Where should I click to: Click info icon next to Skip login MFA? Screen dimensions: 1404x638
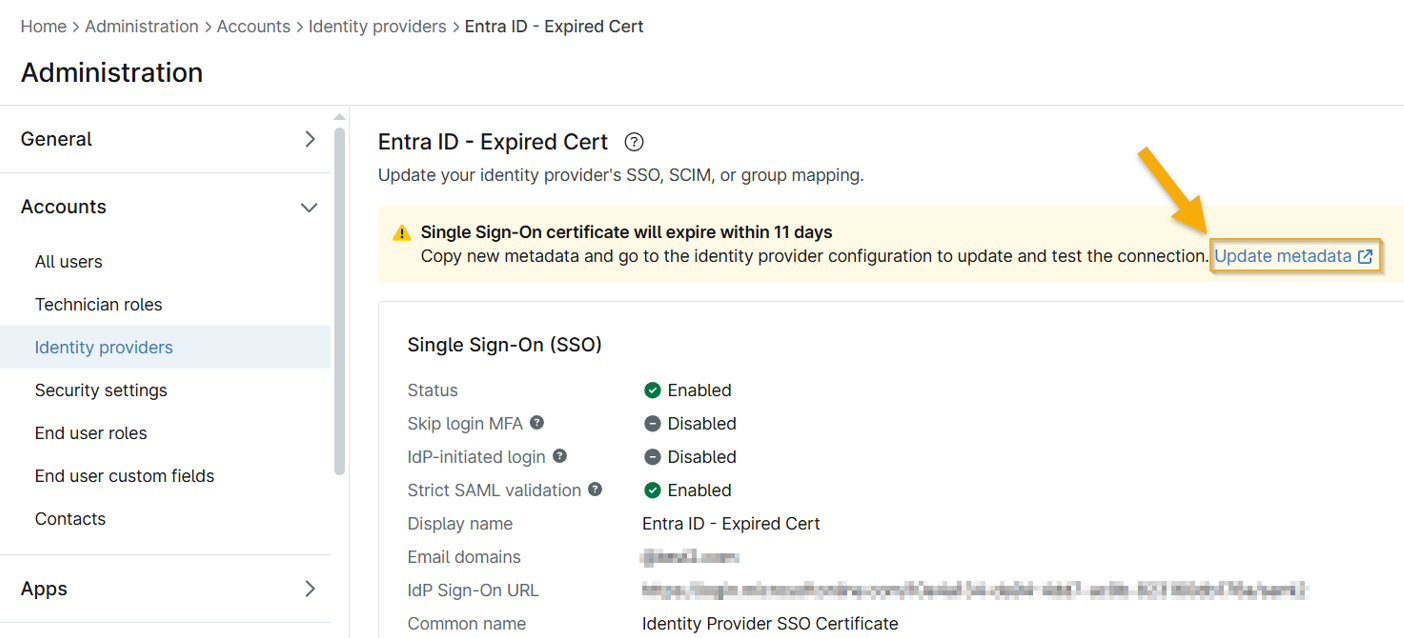[x=537, y=423]
